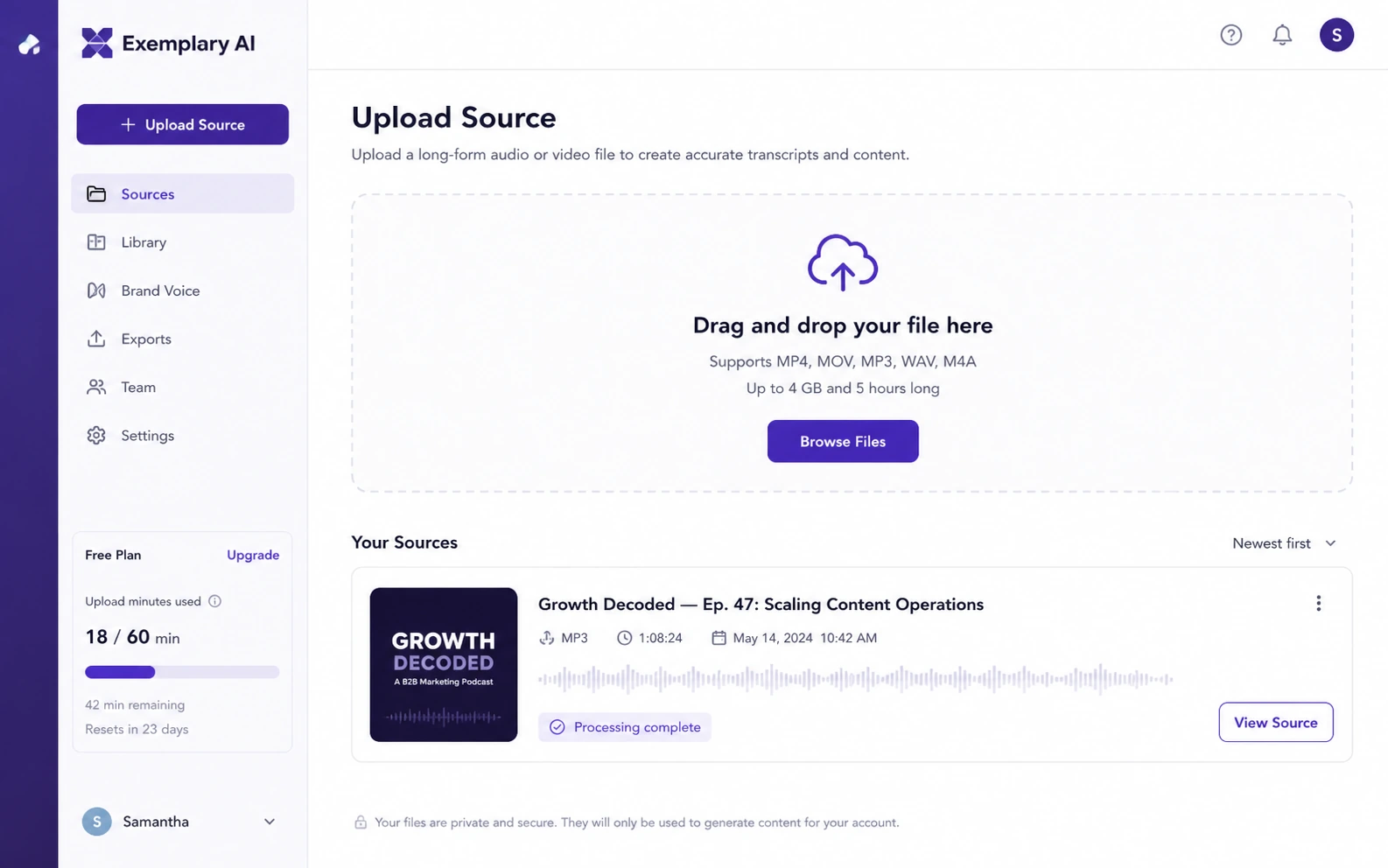Image resolution: width=1388 pixels, height=868 pixels.
Task: Click the MP3 audio format icon
Action: (547, 638)
